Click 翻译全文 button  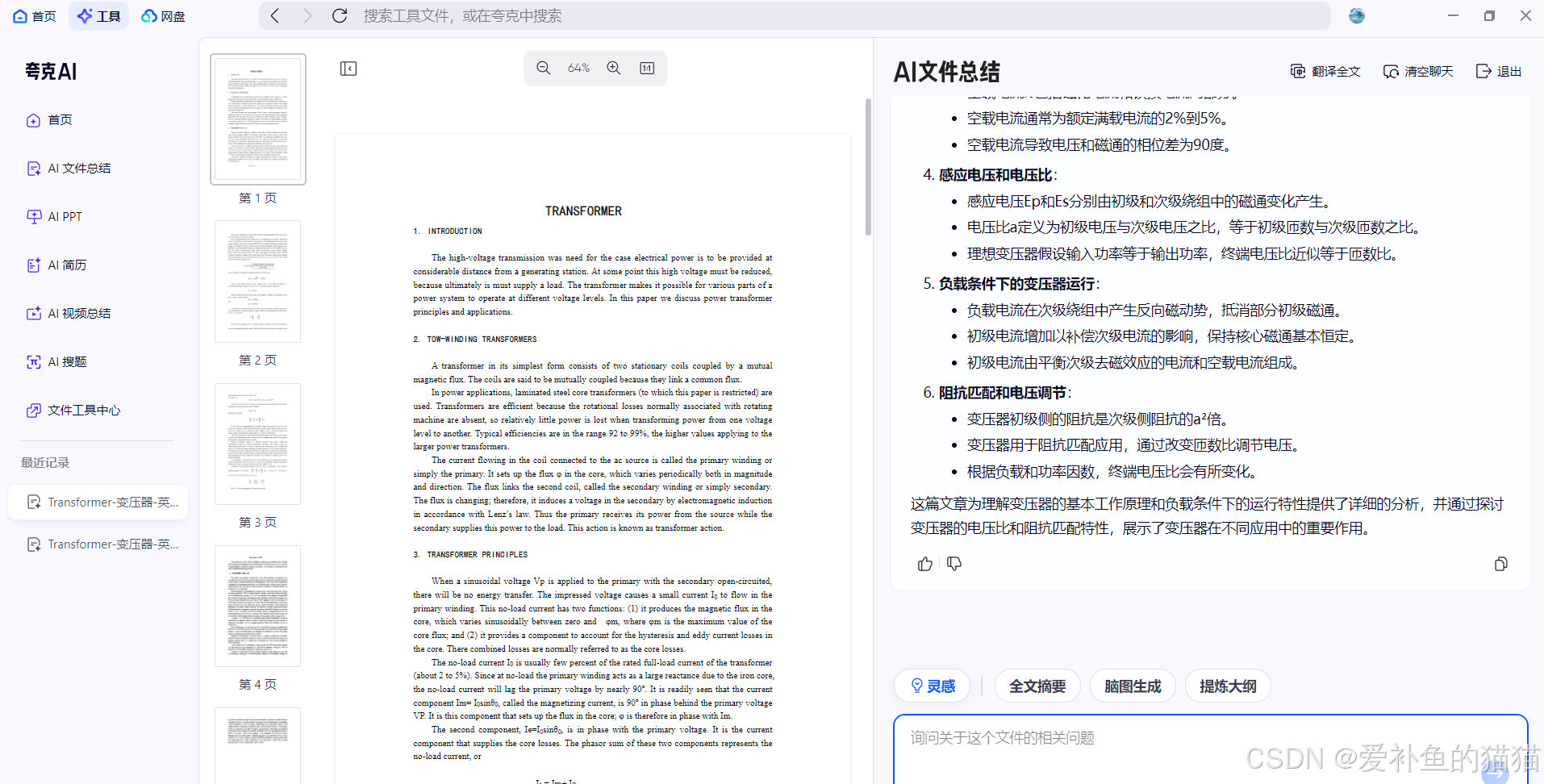(1325, 72)
